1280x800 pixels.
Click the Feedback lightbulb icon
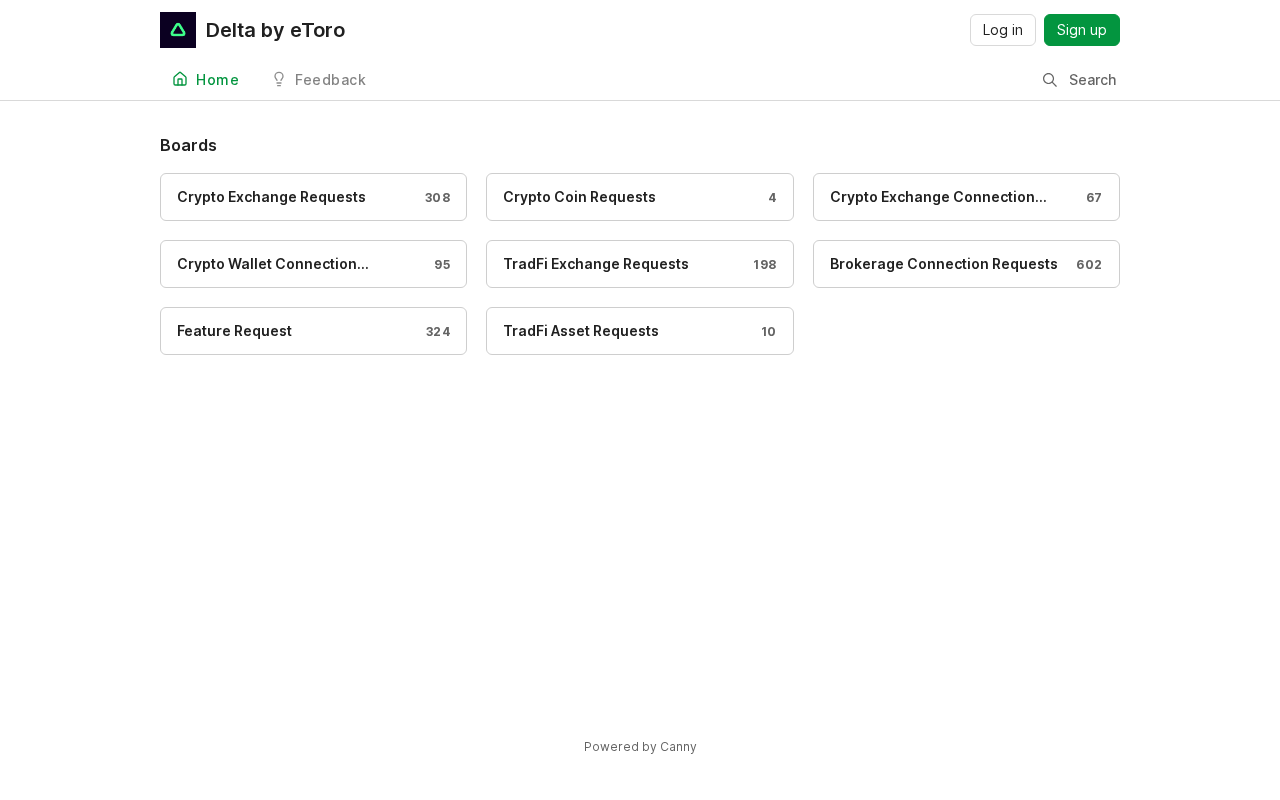click(279, 79)
